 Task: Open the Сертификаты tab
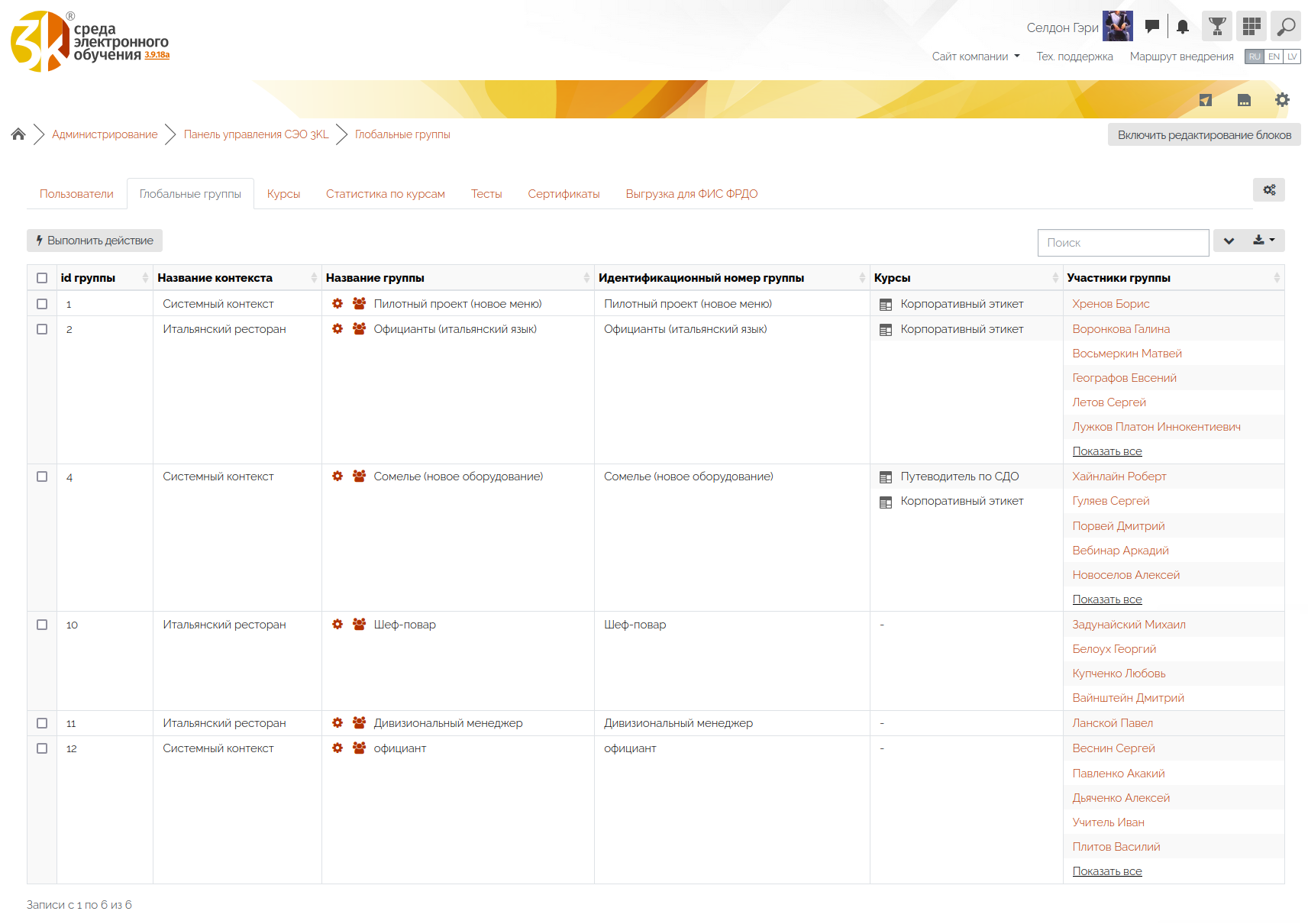pyautogui.click(x=564, y=194)
